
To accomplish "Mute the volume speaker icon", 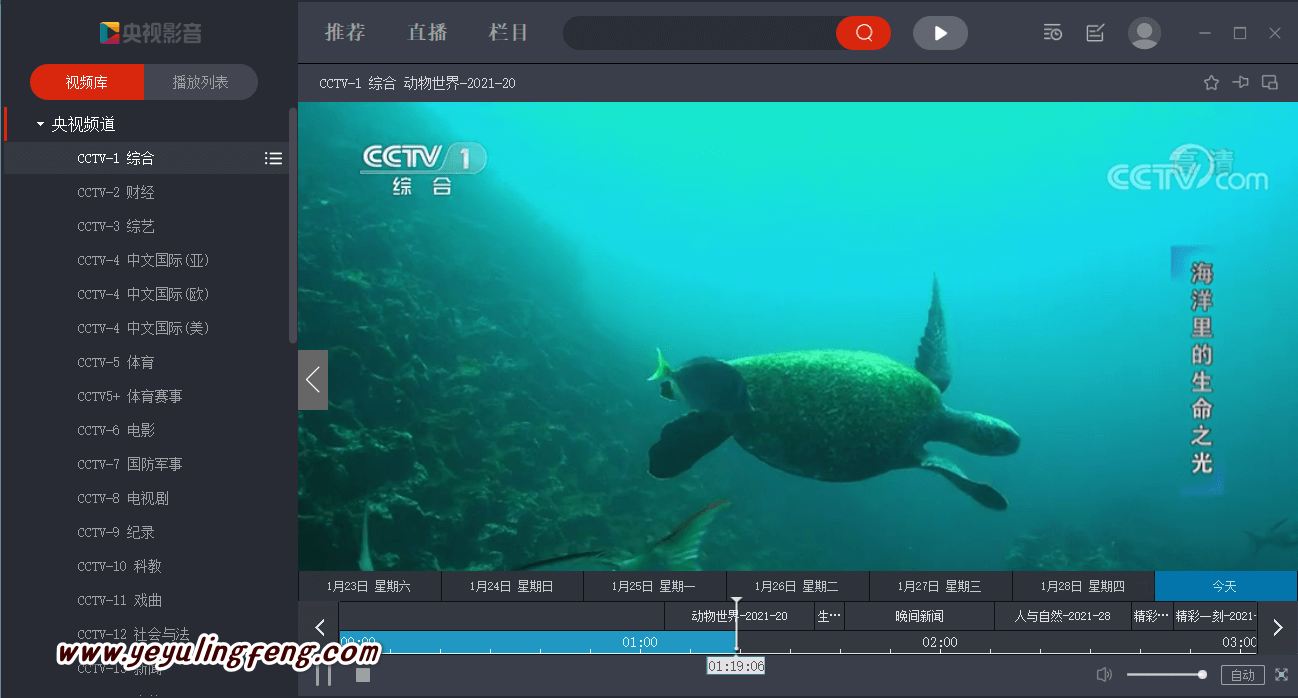I will point(1104,675).
